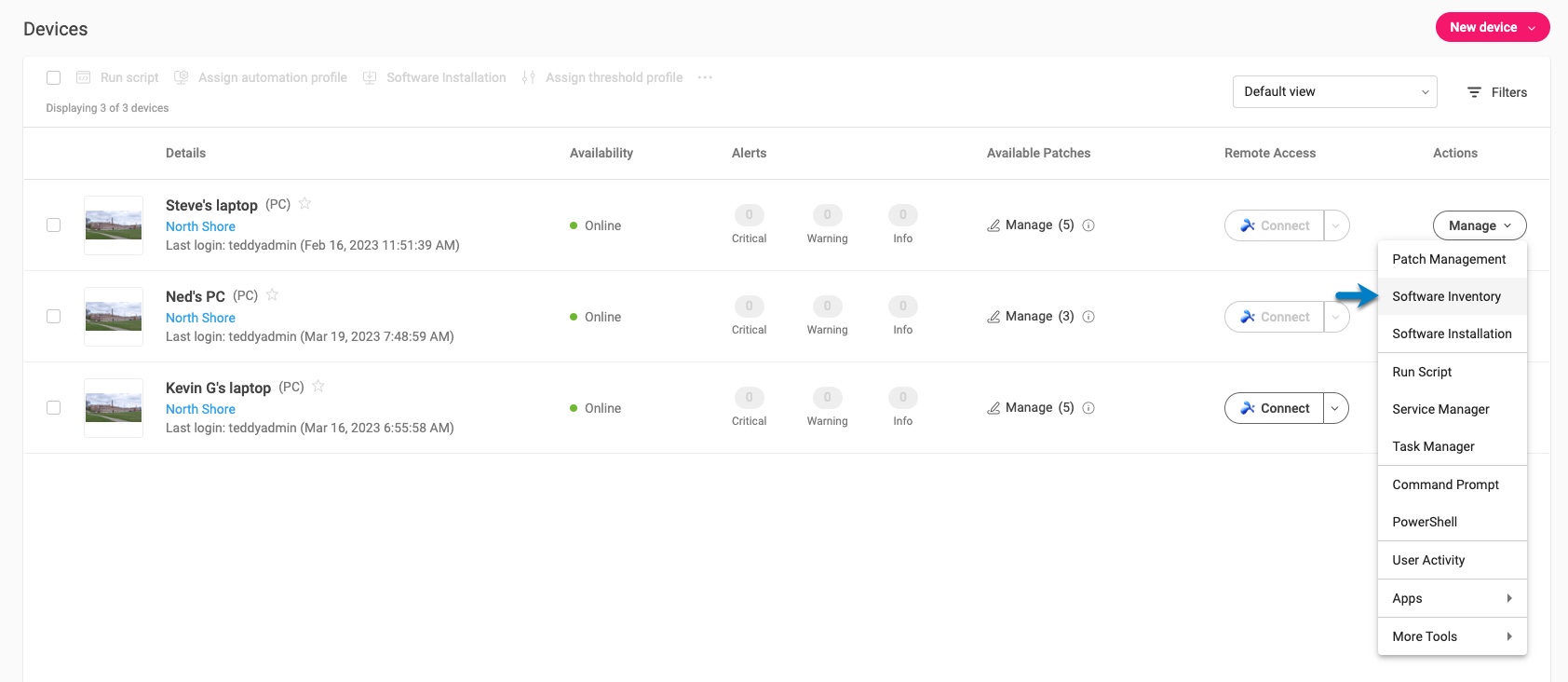Click the 0 Warning badge for Ned's PC
The image size is (1568, 682).
pyautogui.click(x=827, y=307)
